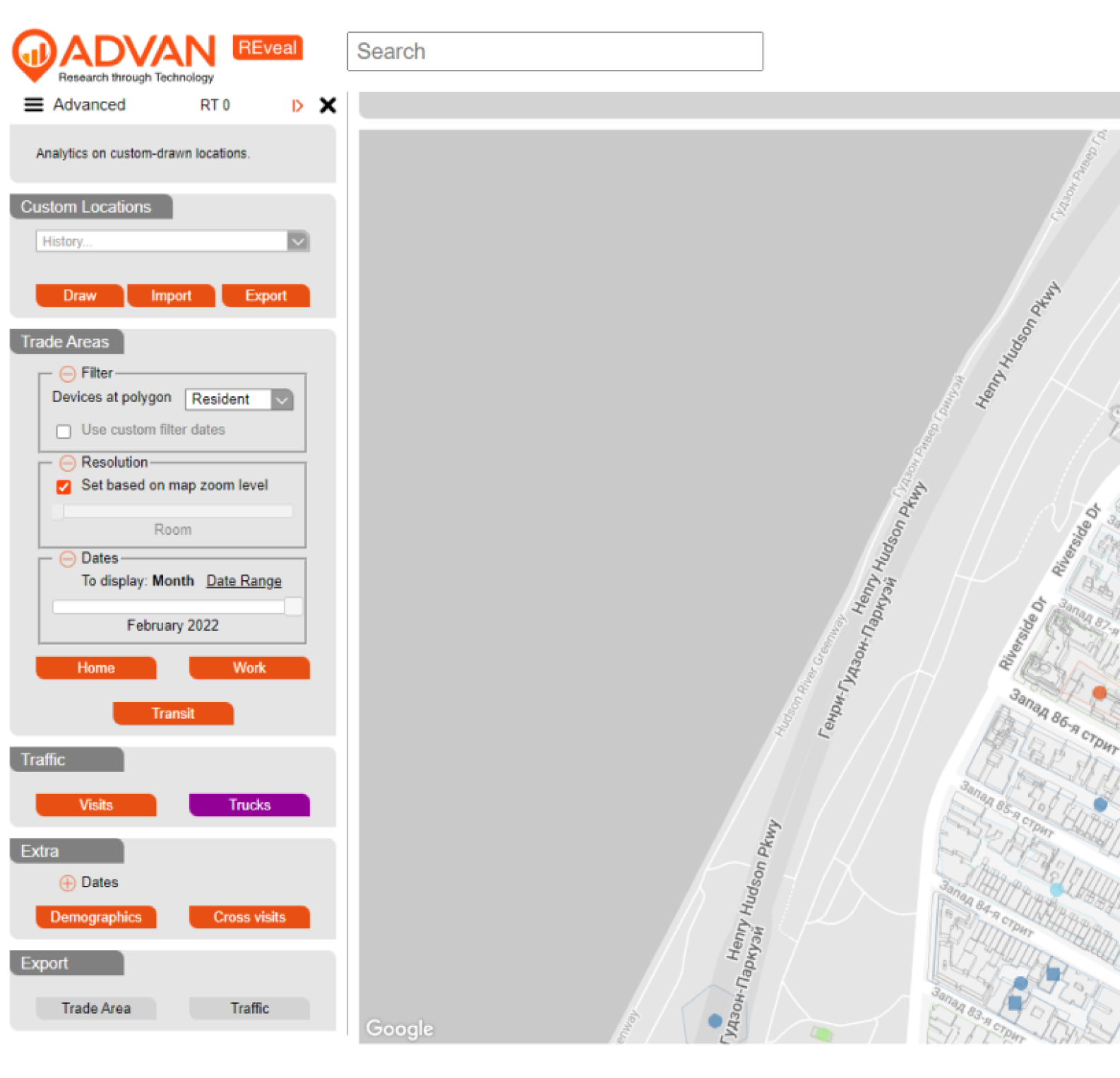Click the Home trade area button
Screen dimensions: 1120x1078
(96, 668)
